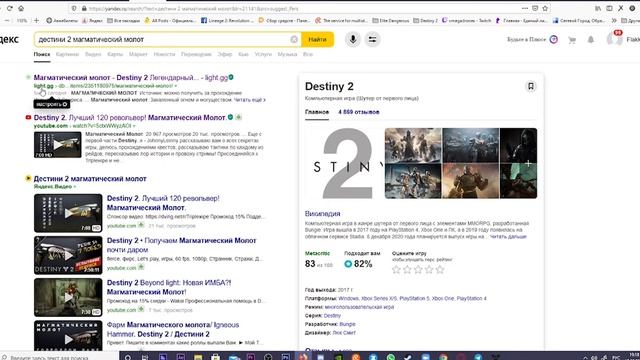
Task: Open the shopping cart icon
Action: coord(572,40)
